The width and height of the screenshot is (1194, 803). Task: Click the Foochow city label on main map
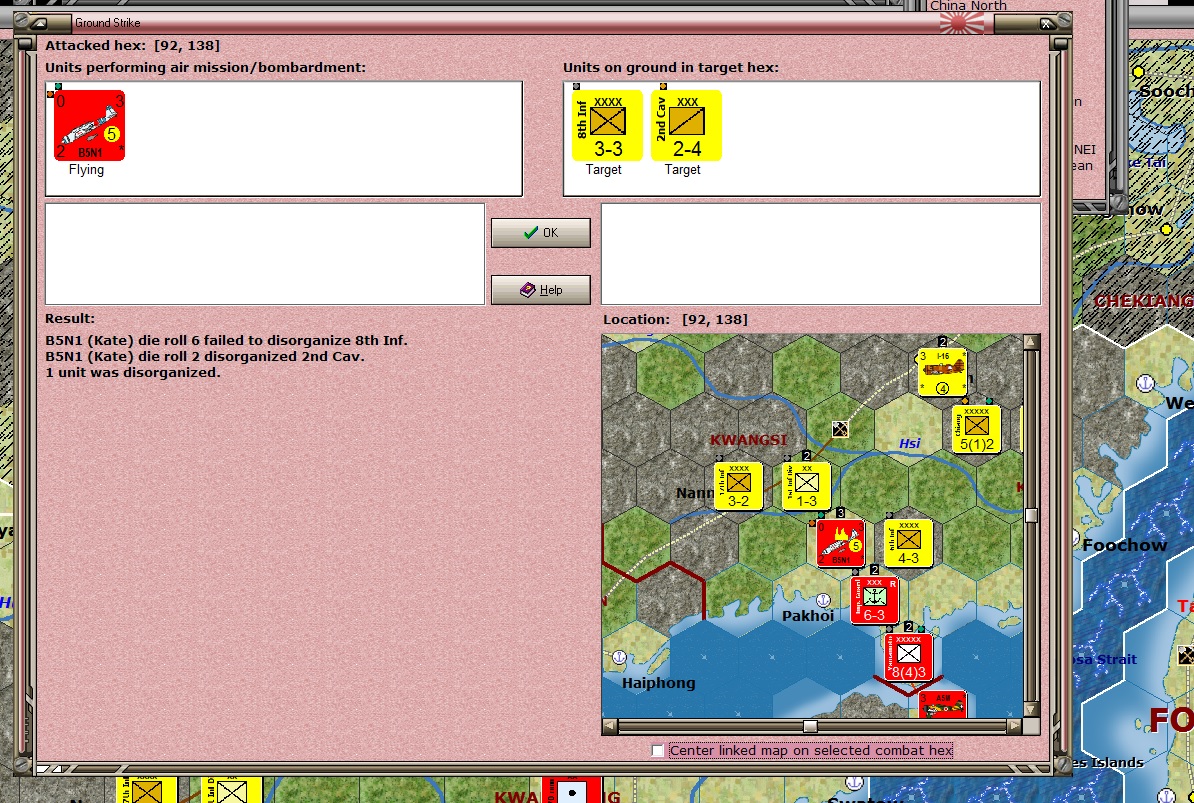click(x=1125, y=545)
